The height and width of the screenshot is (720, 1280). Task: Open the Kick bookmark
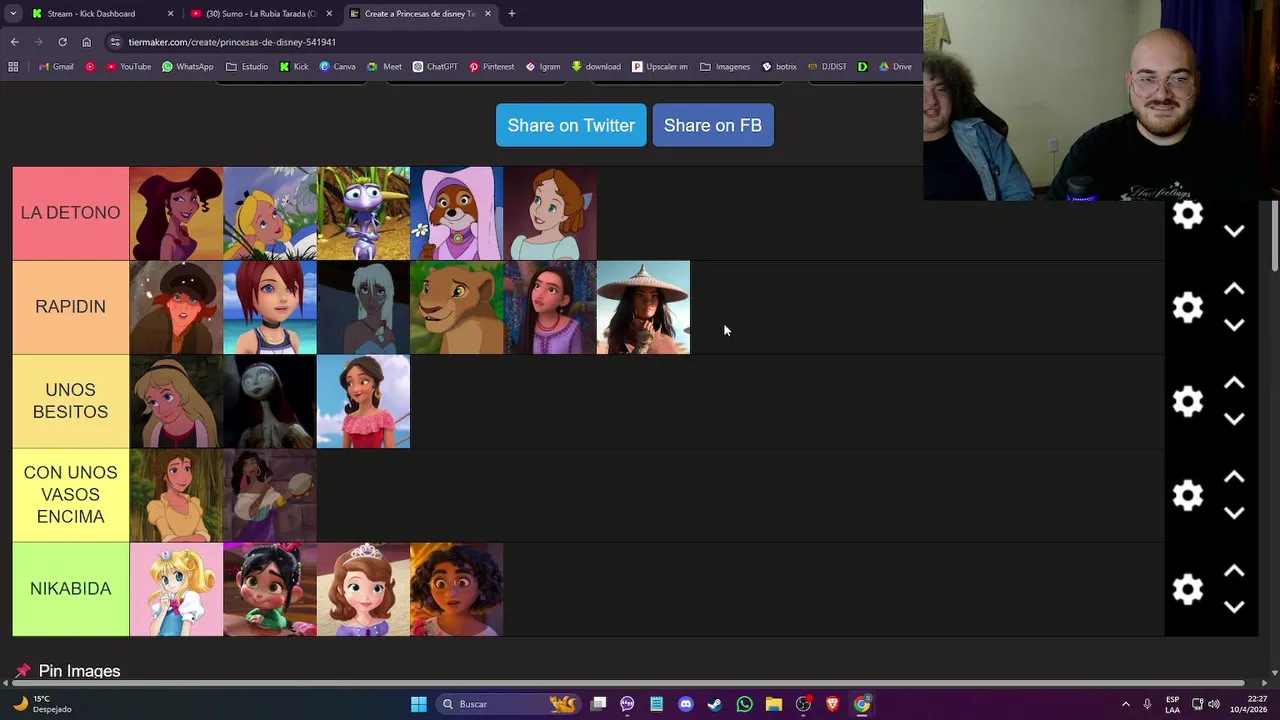294,67
